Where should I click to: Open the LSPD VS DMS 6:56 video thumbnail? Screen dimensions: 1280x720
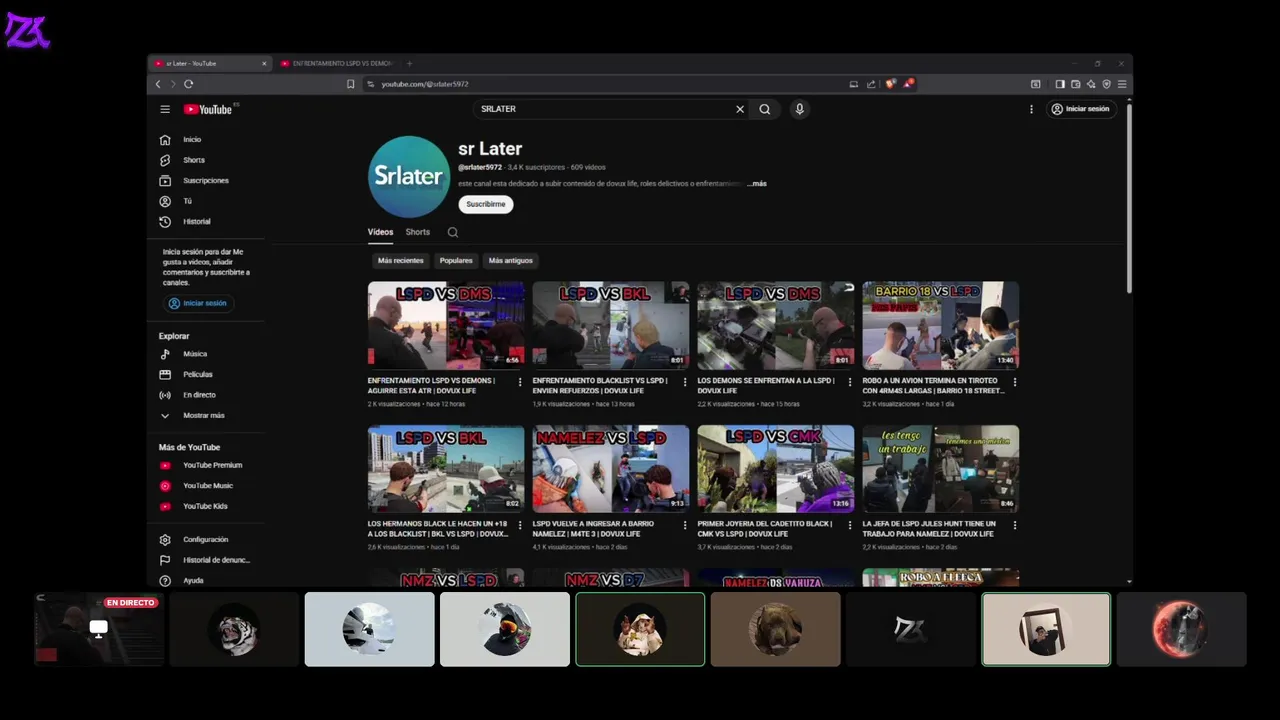coord(446,325)
